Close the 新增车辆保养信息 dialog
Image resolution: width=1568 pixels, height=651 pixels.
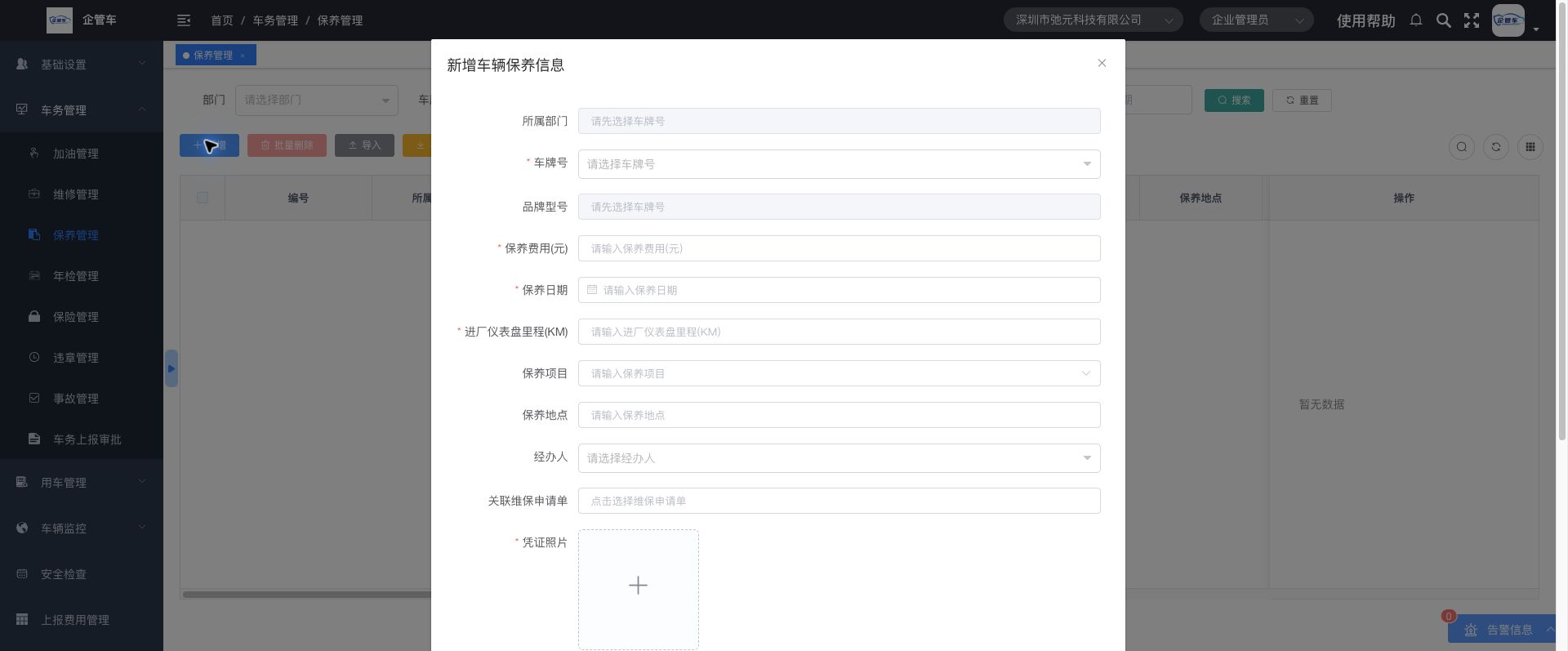[1102, 63]
